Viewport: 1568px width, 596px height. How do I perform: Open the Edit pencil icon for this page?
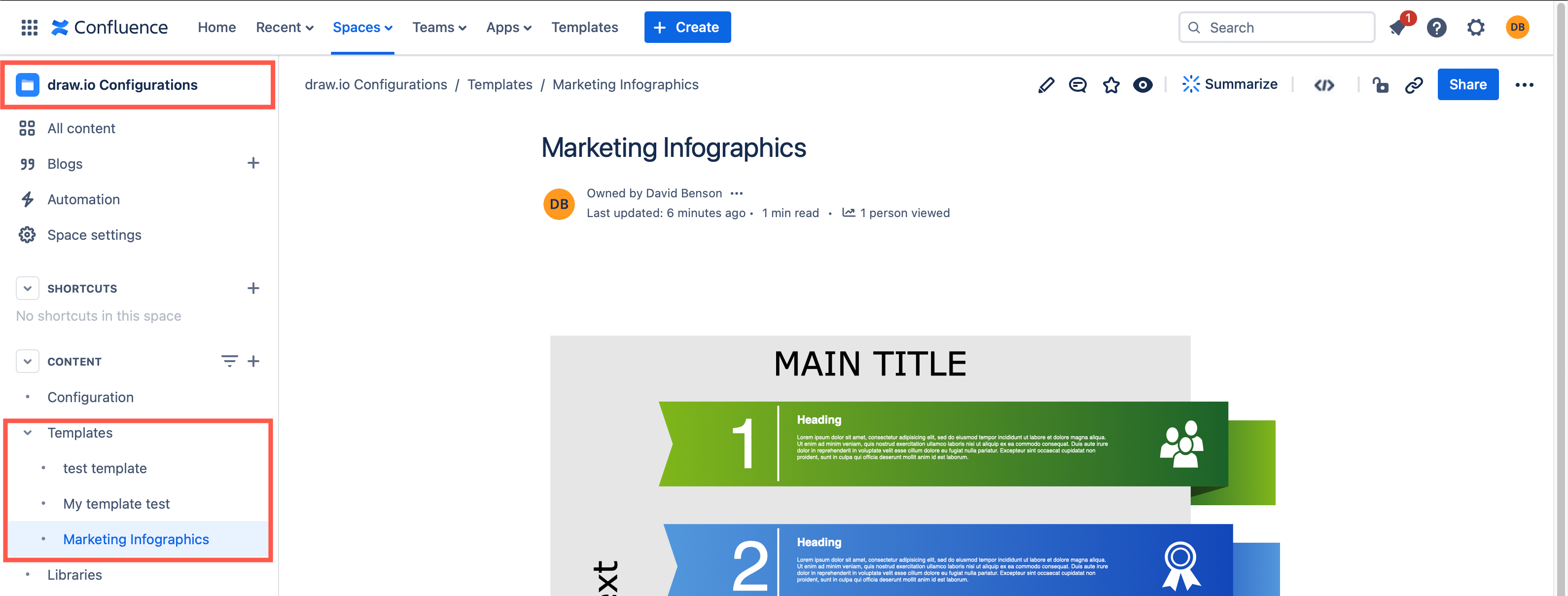pos(1046,85)
